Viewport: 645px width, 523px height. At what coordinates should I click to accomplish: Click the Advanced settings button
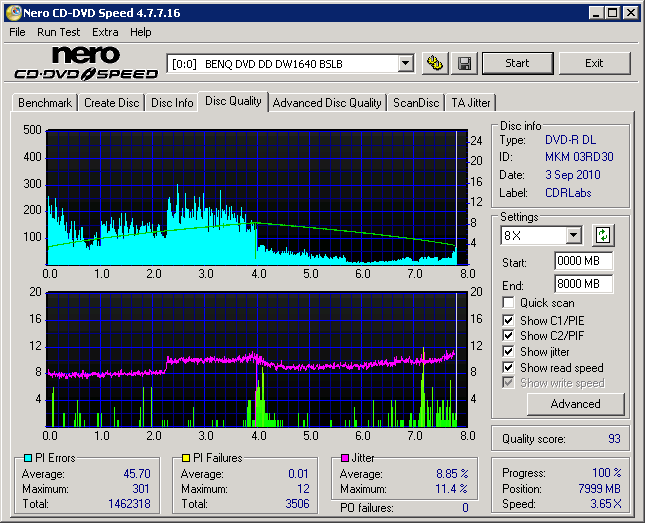click(575, 404)
